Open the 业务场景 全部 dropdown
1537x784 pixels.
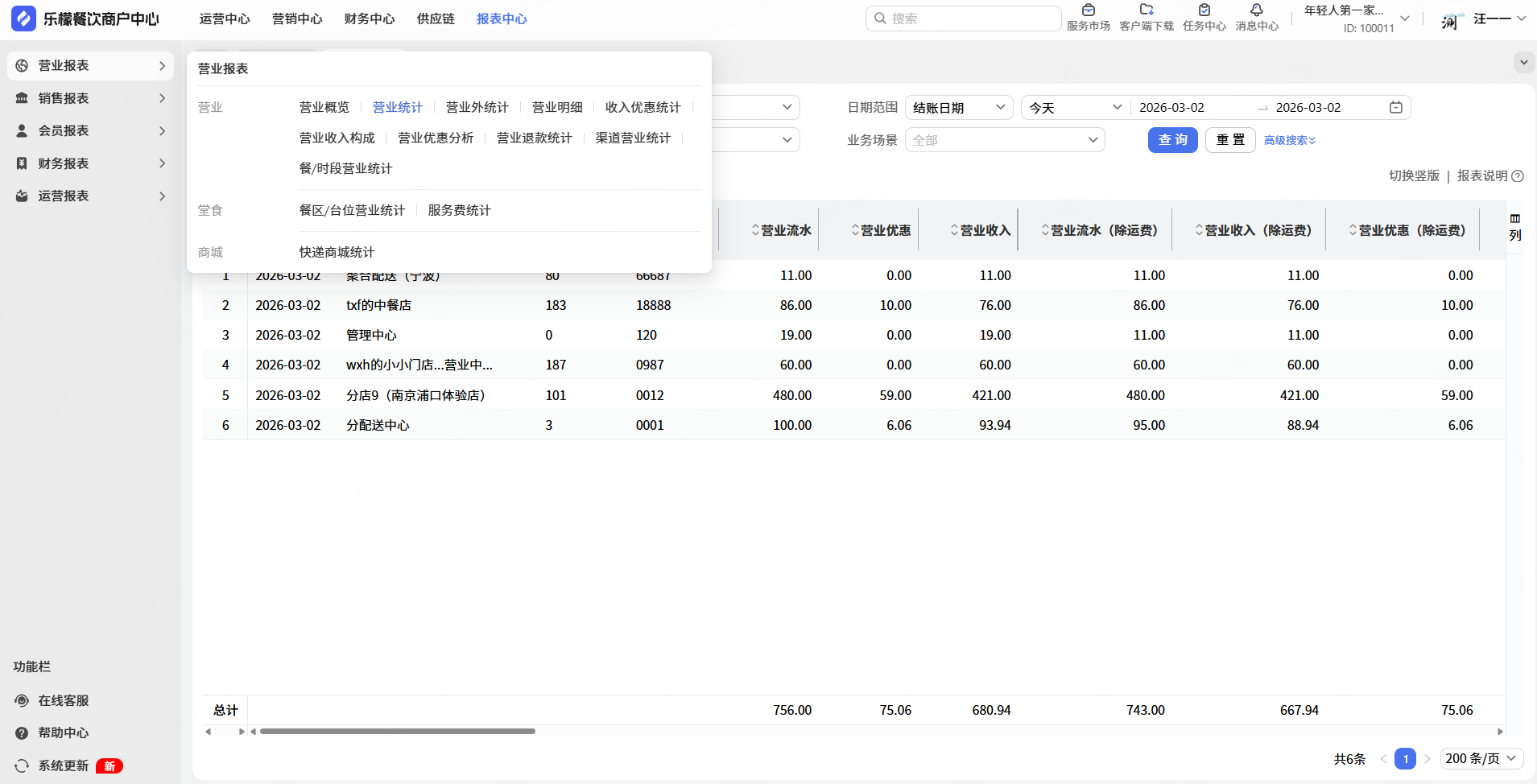[x=1004, y=140]
